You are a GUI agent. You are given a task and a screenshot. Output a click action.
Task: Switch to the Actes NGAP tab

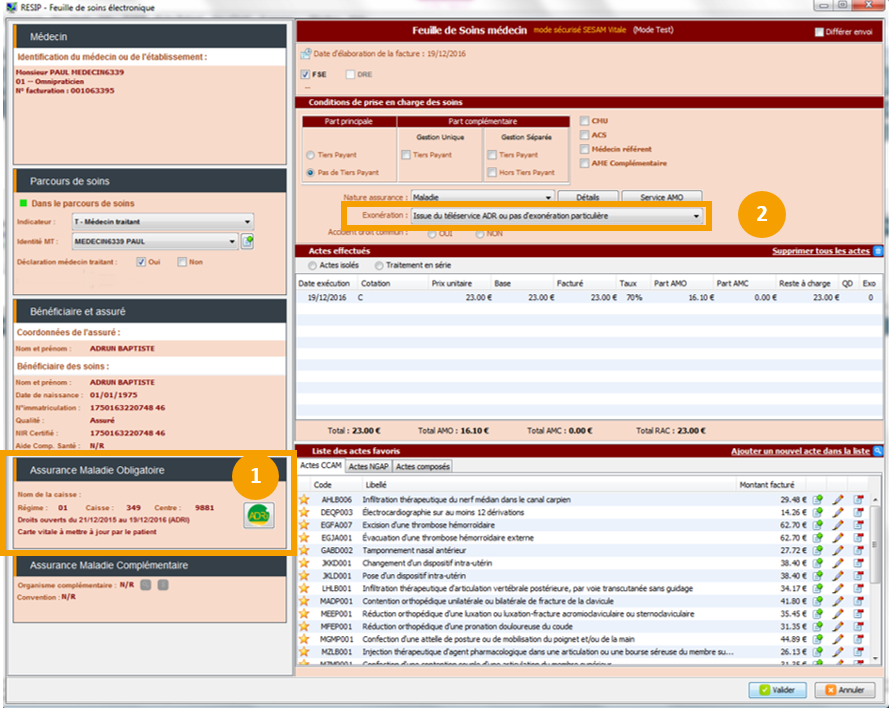point(369,466)
